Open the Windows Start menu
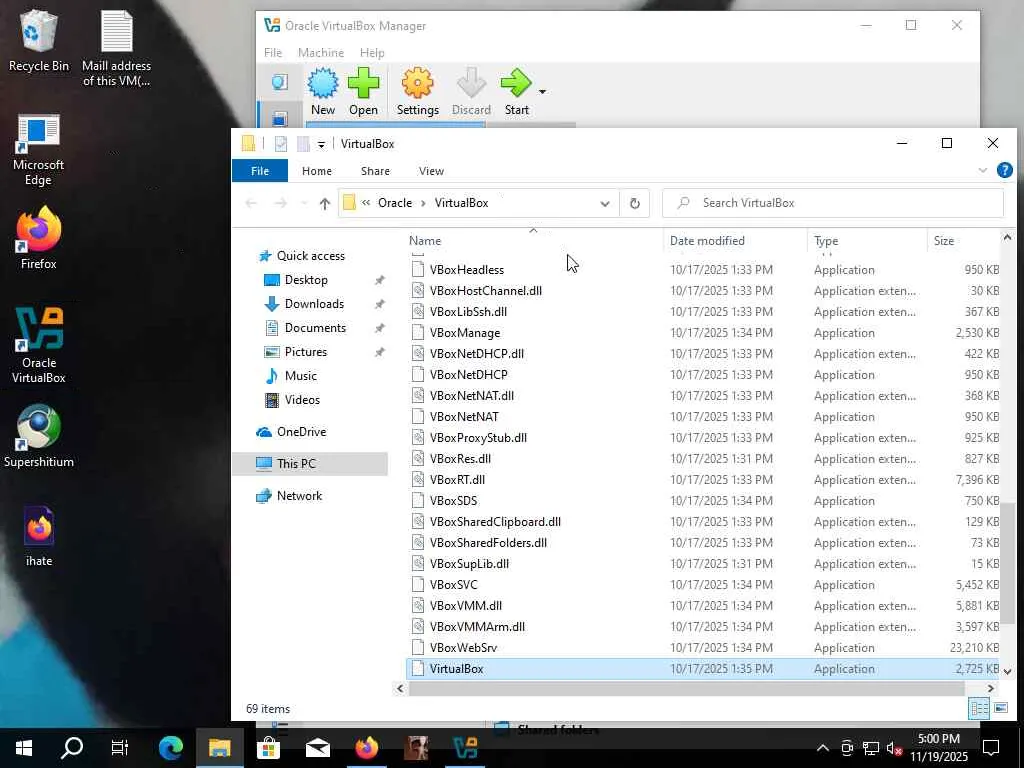Screen dimensions: 1024x768 [24, 748]
